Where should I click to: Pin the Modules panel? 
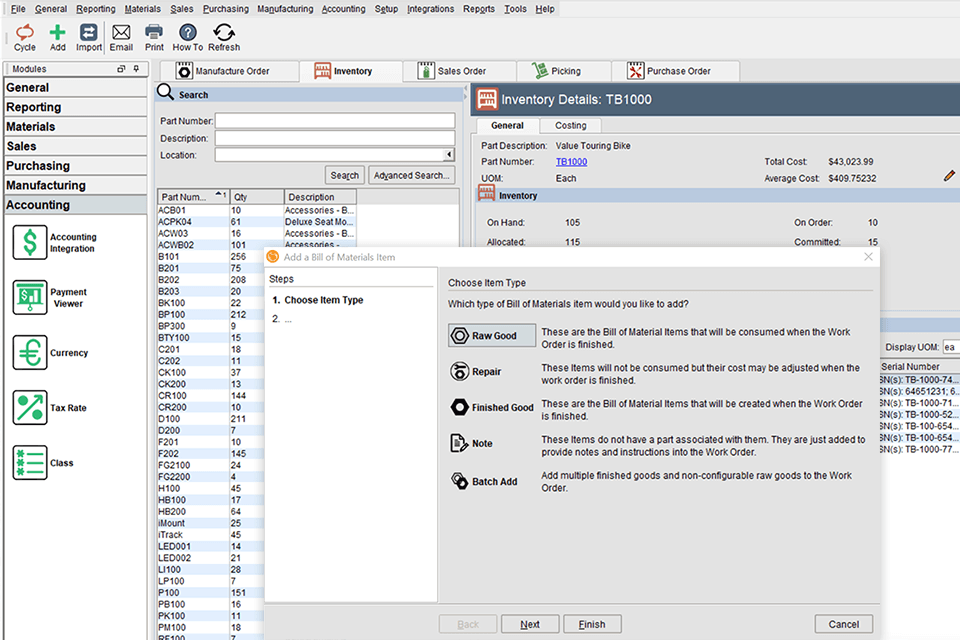pyautogui.click(x=136, y=69)
